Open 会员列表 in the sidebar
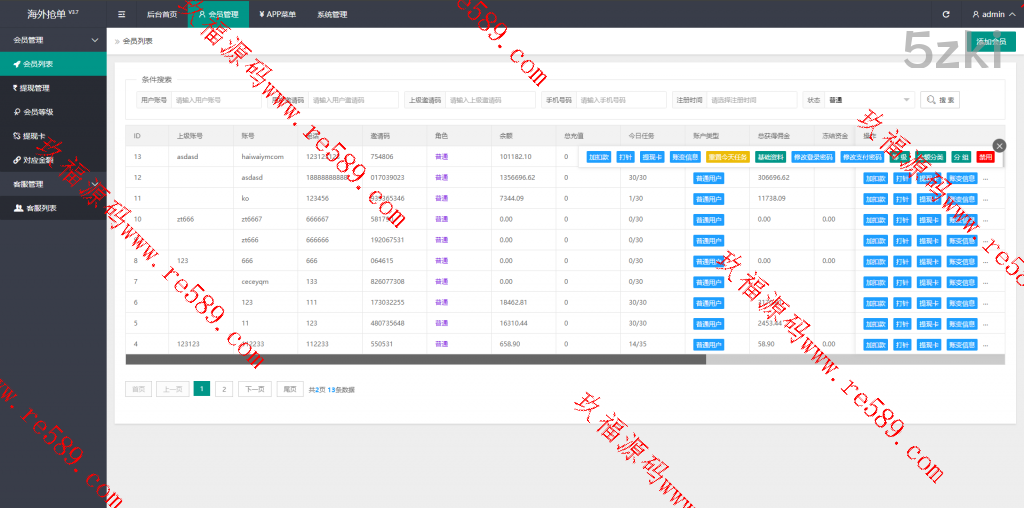The height and width of the screenshot is (508, 1024). 53,64
